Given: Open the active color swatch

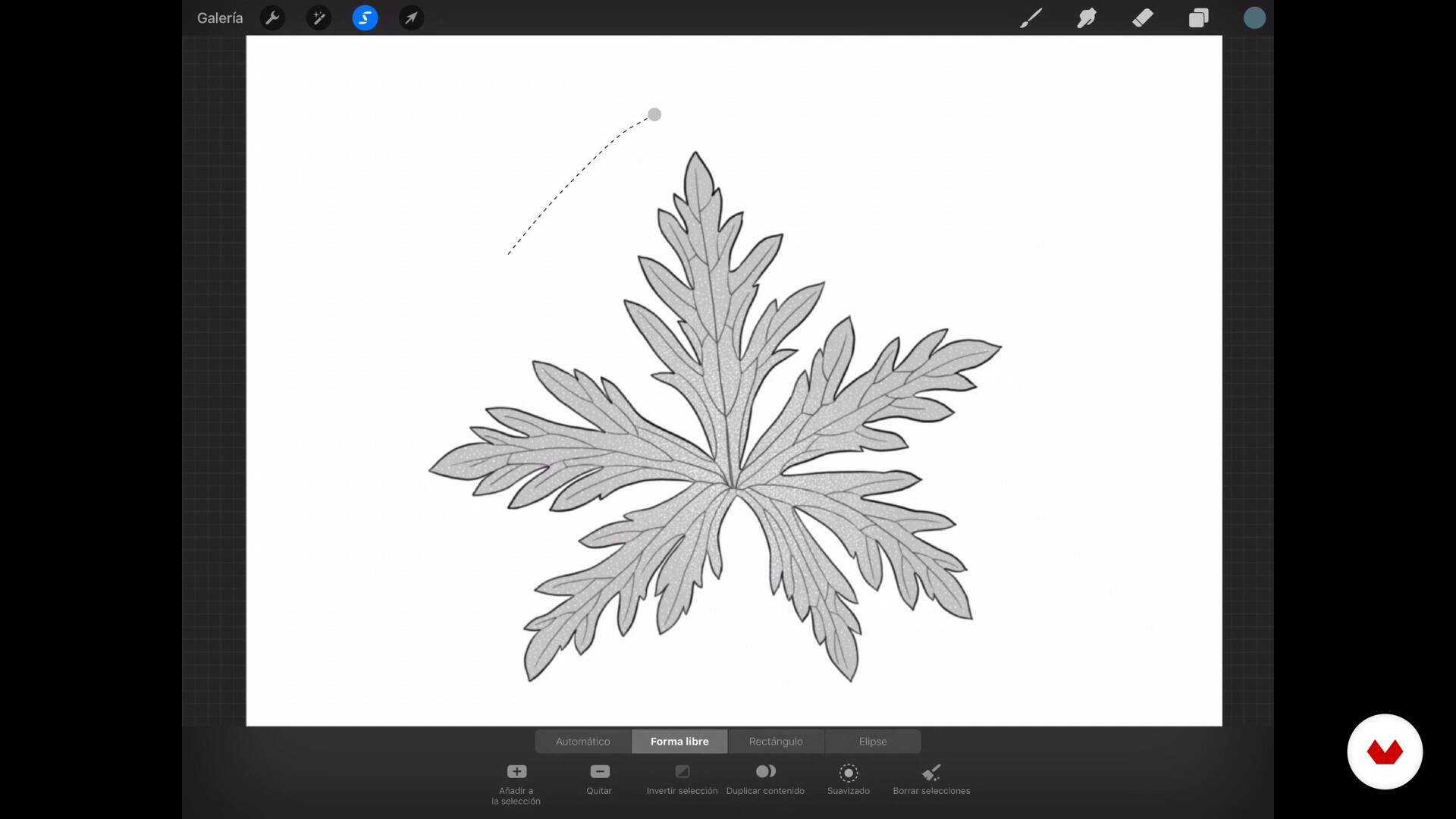Looking at the screenshot, I should pos(1254,17).
